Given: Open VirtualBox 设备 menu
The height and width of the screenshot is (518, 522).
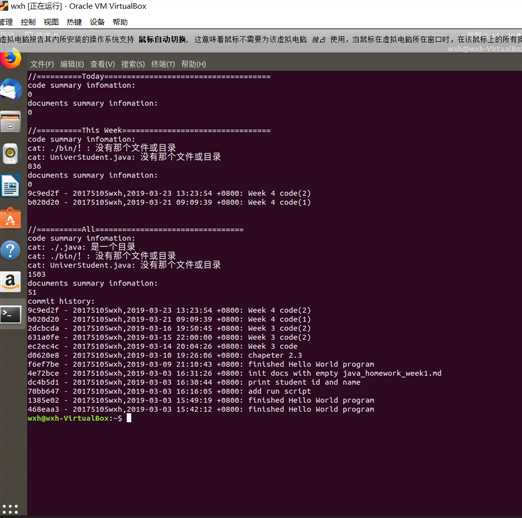Looking at the screenshot, I should tap(97, 22).
